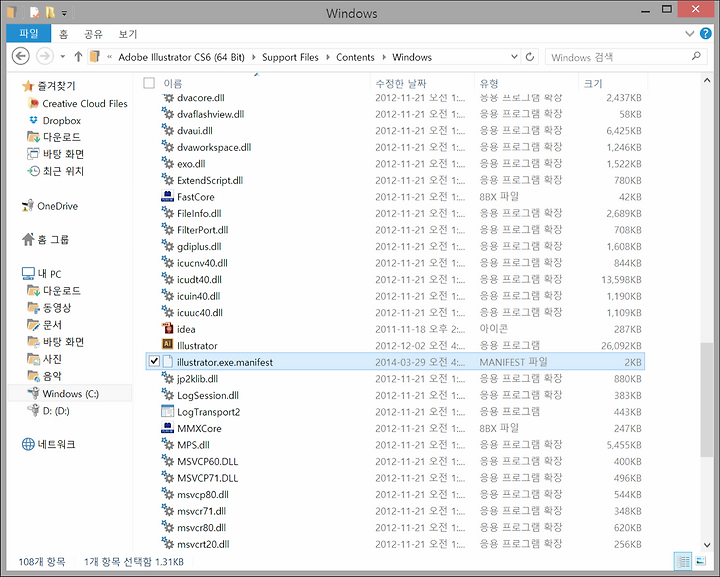Go up one folder level arrow

(x=78, y=57)
